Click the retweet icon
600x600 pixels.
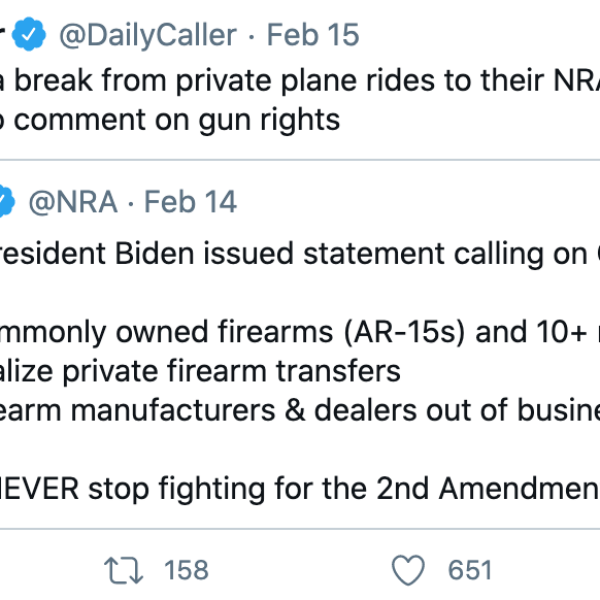124,571
